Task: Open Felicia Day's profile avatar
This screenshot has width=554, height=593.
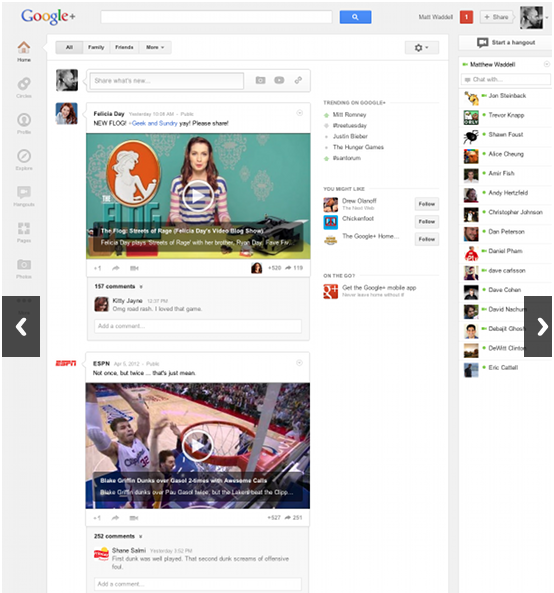Action: click(67, 113)
